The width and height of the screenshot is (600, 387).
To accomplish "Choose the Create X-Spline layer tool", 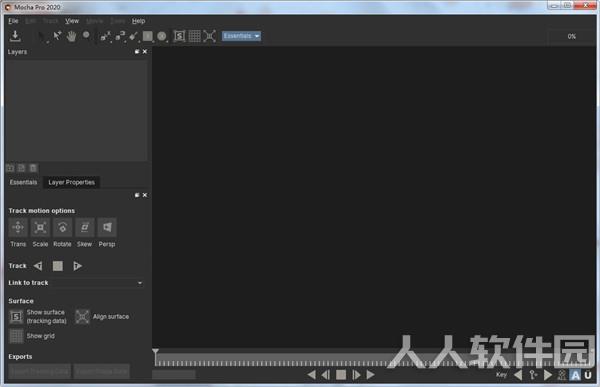I will click(105, 36).
